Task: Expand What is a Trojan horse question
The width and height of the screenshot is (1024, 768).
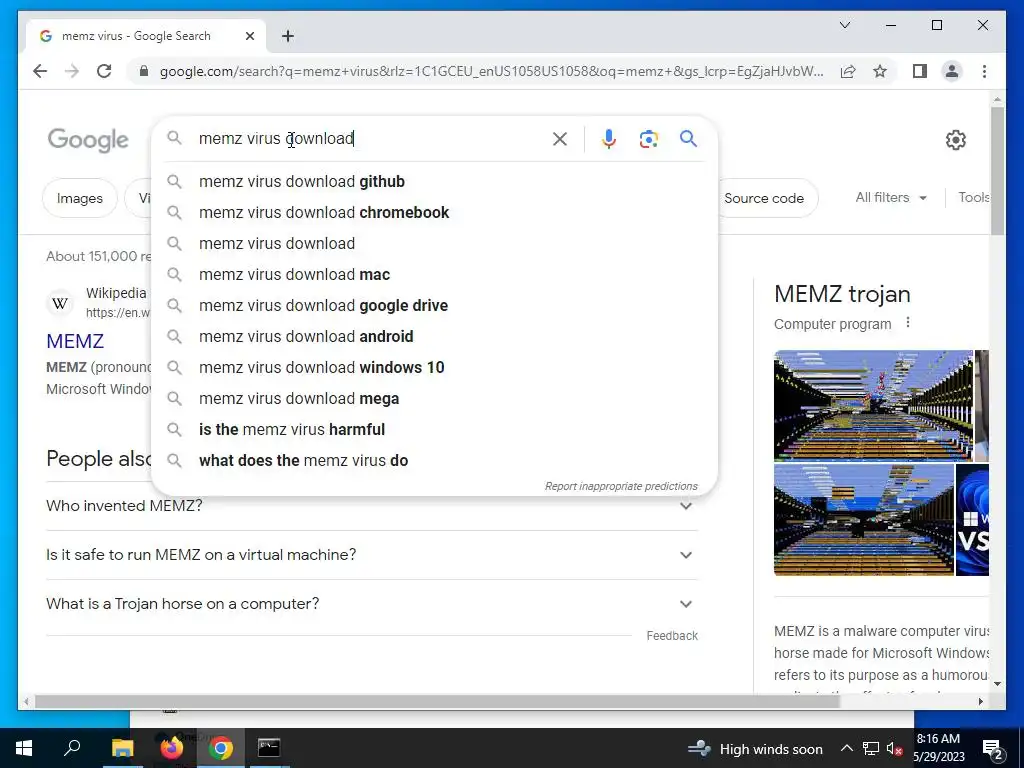Action: pyautogui.click(x=372, y=603)
